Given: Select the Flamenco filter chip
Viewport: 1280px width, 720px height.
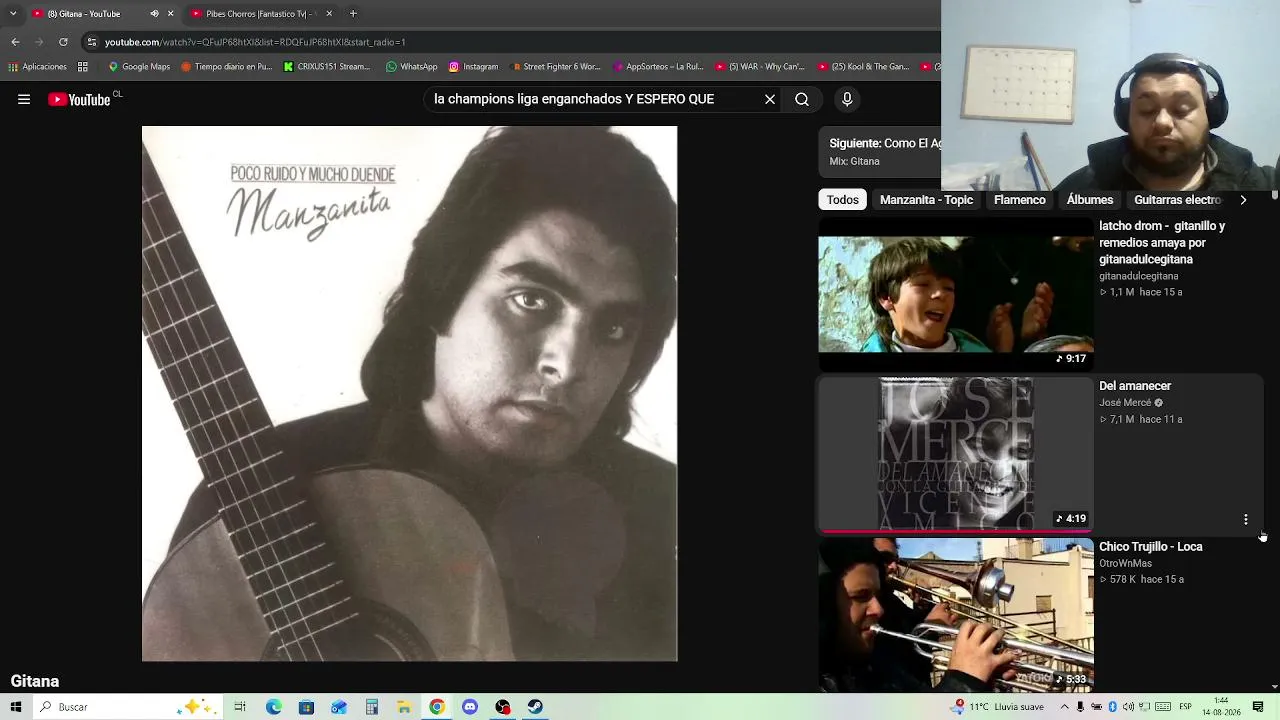Looking at the screenshot, I should coord(1020,200).
